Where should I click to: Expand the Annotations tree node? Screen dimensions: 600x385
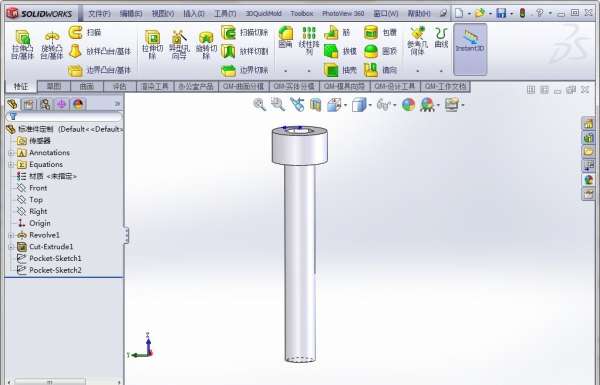(x=11, y=153)
